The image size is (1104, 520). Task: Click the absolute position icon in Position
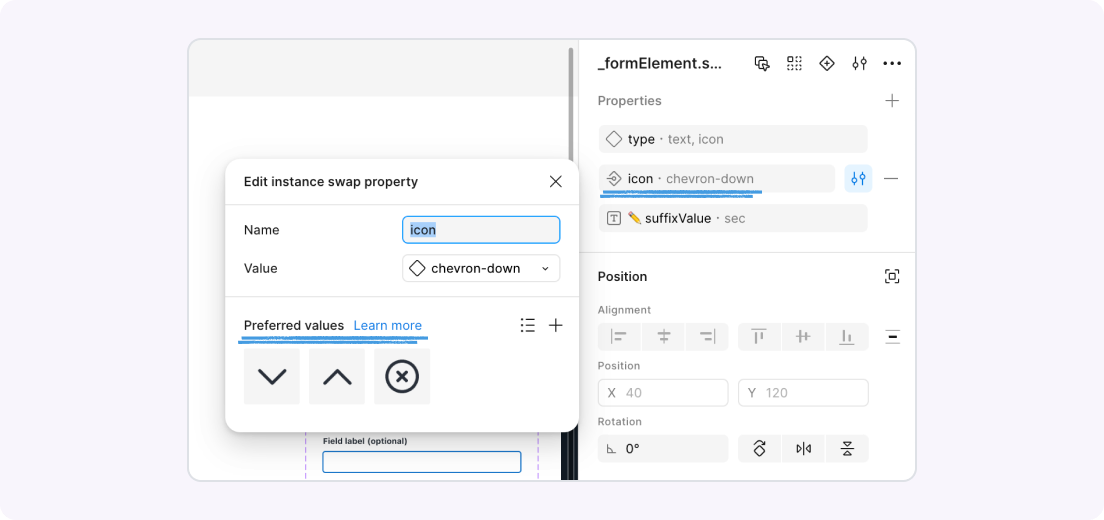tap(892, 277)
